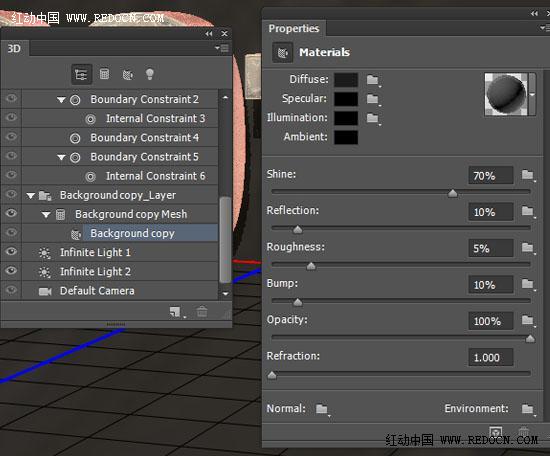
Task: Toggle Infinite Light 2 eye icon
Action: (11, 270)
